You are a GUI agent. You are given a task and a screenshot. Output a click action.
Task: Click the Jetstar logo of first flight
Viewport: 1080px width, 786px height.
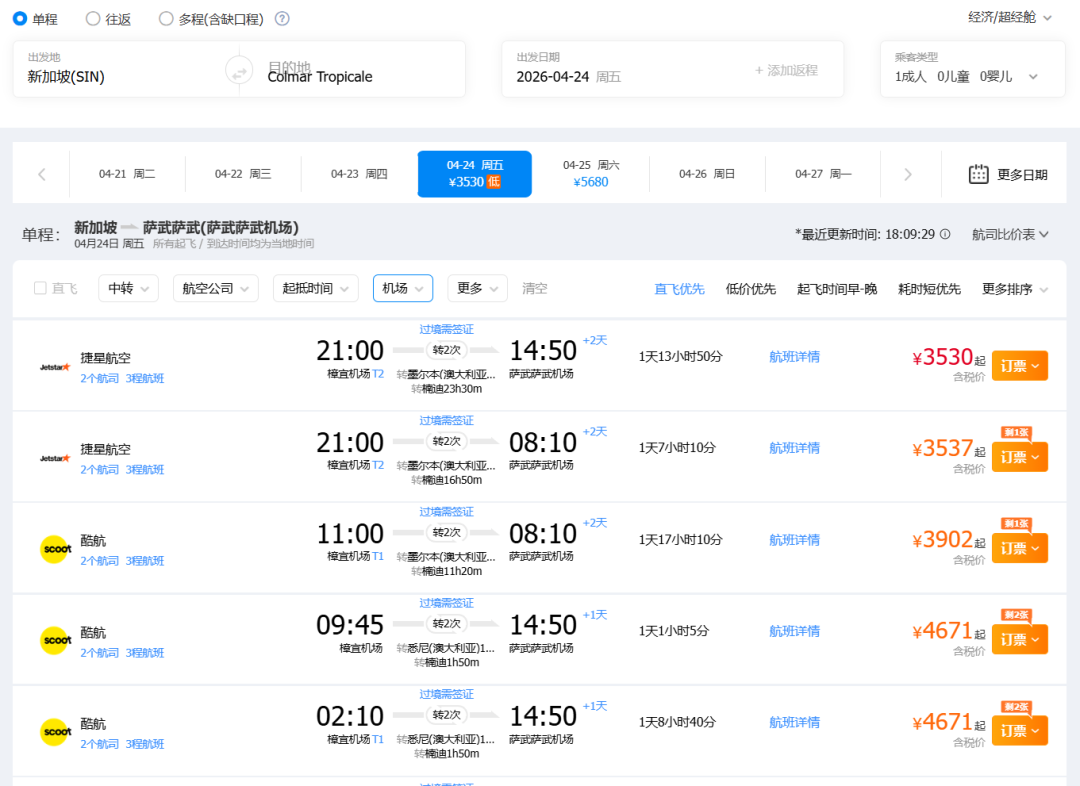[x=55, y=366]
